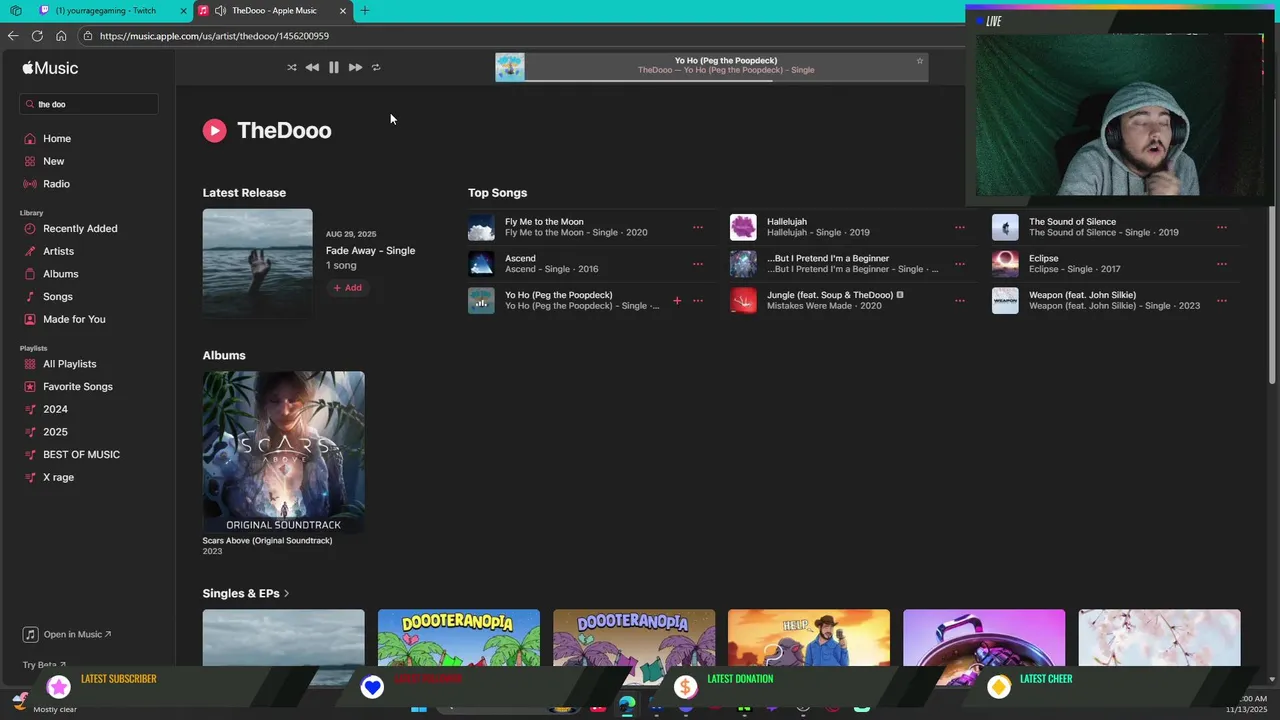Open Artists in Library

tap(59, 251)
